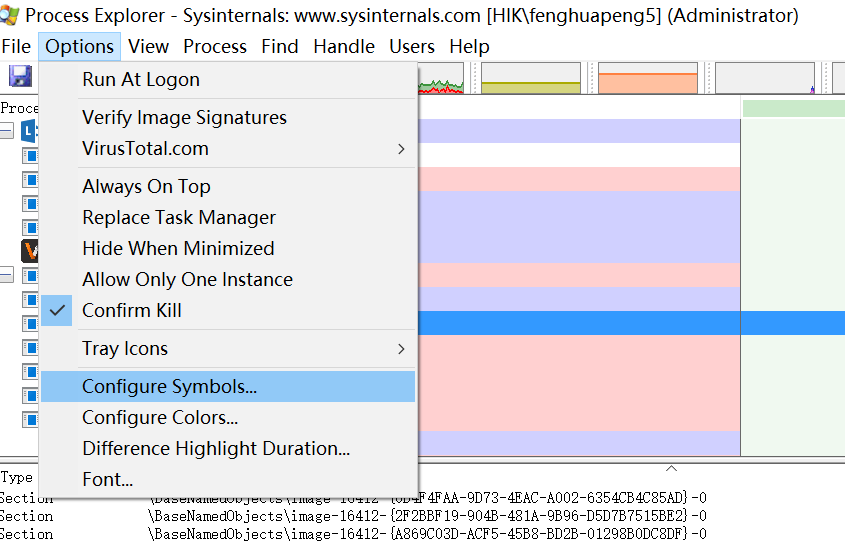Open Difference Highlight Duration setting
The width and height of the screenshot is (845, 542).
(x=228, y=449)
